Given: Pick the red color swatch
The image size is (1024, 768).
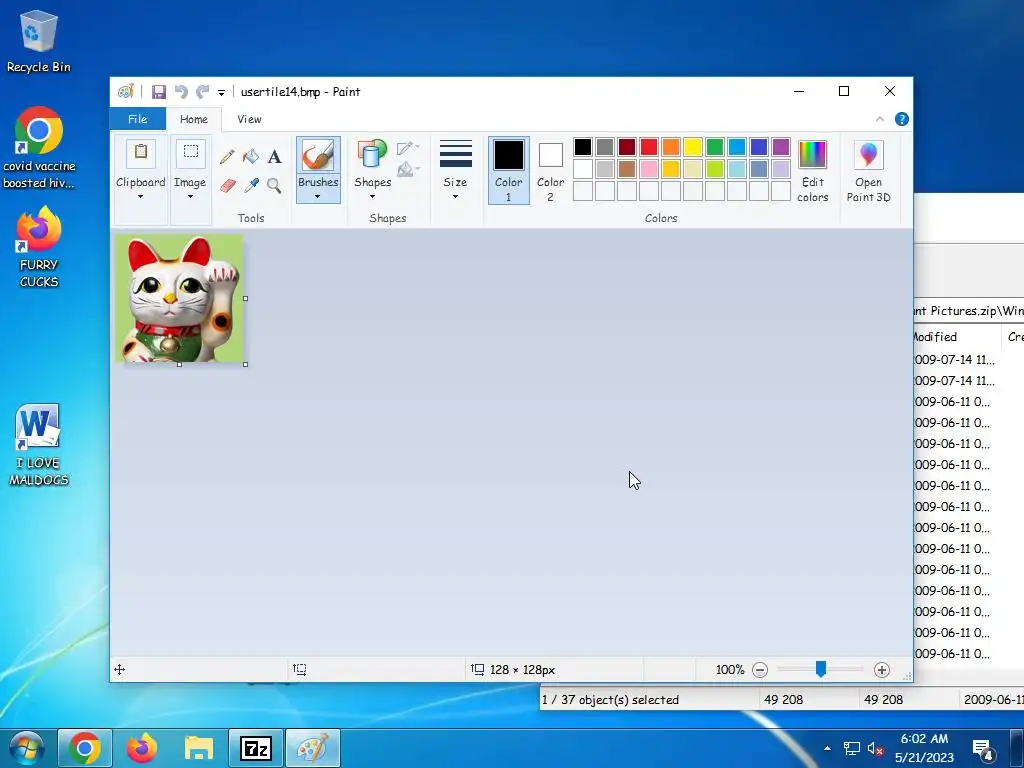Looking at the screenshot, I should 648,147.
